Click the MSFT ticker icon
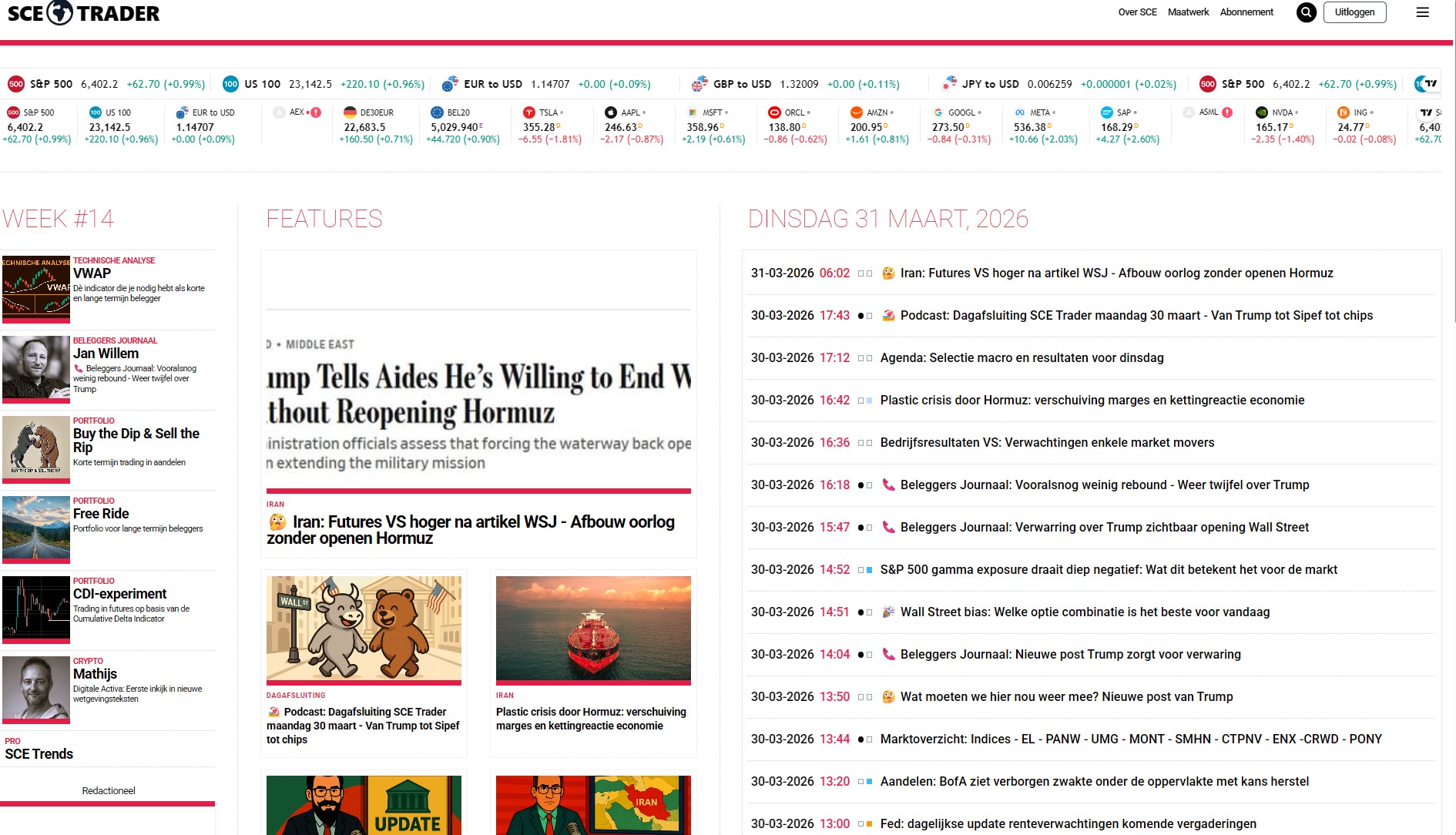 [693, 112]
